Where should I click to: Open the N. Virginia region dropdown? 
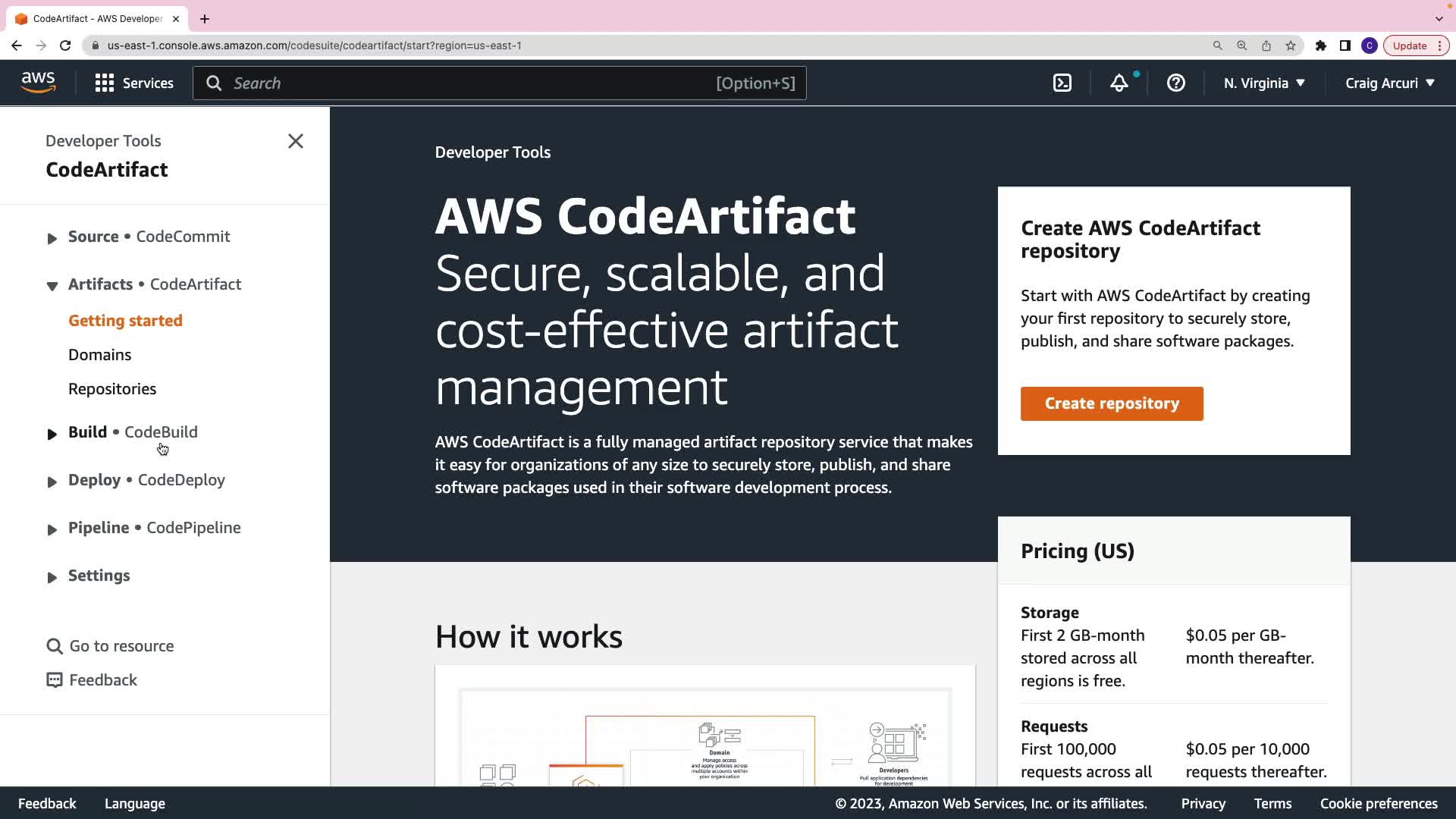[1264, 83]
